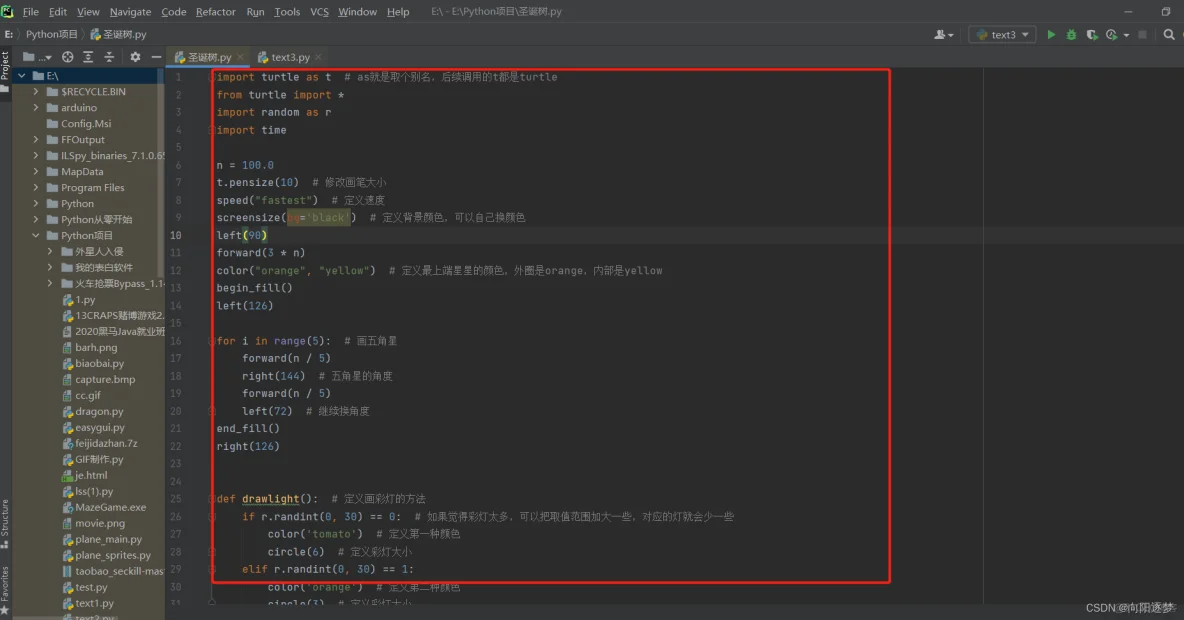
Task: Select barh.png in the project tree
Action: 89,347
